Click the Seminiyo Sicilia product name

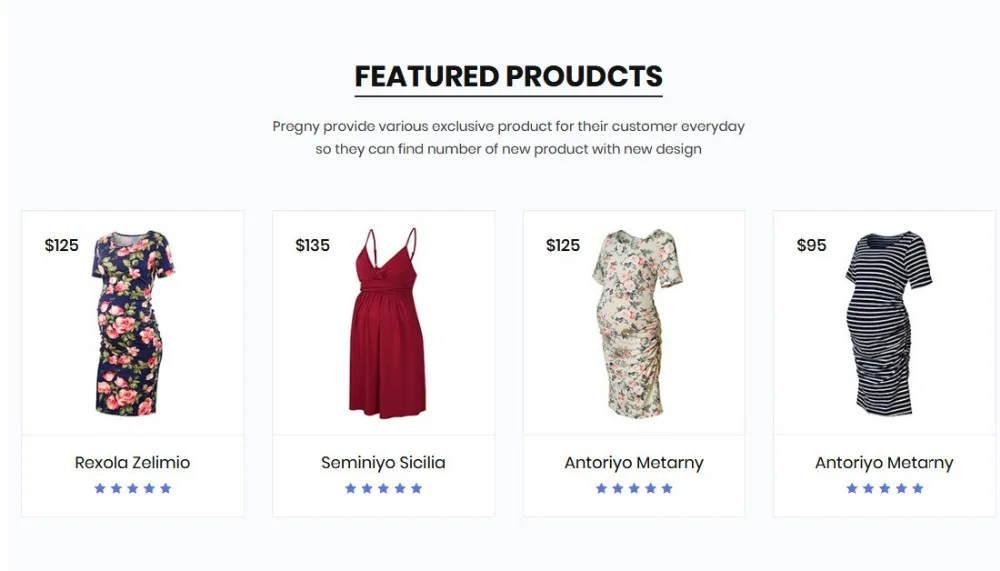(383, 463)
